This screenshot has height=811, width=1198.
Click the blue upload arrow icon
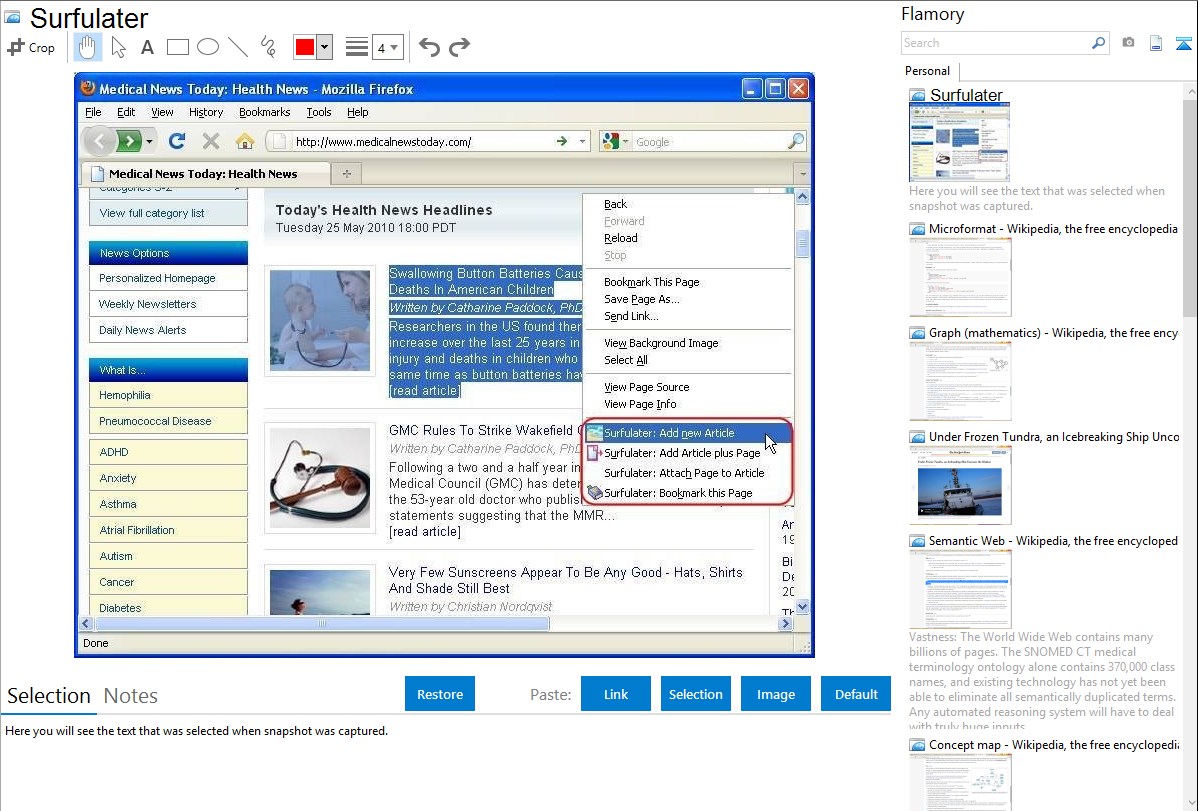click(1183, 43)
